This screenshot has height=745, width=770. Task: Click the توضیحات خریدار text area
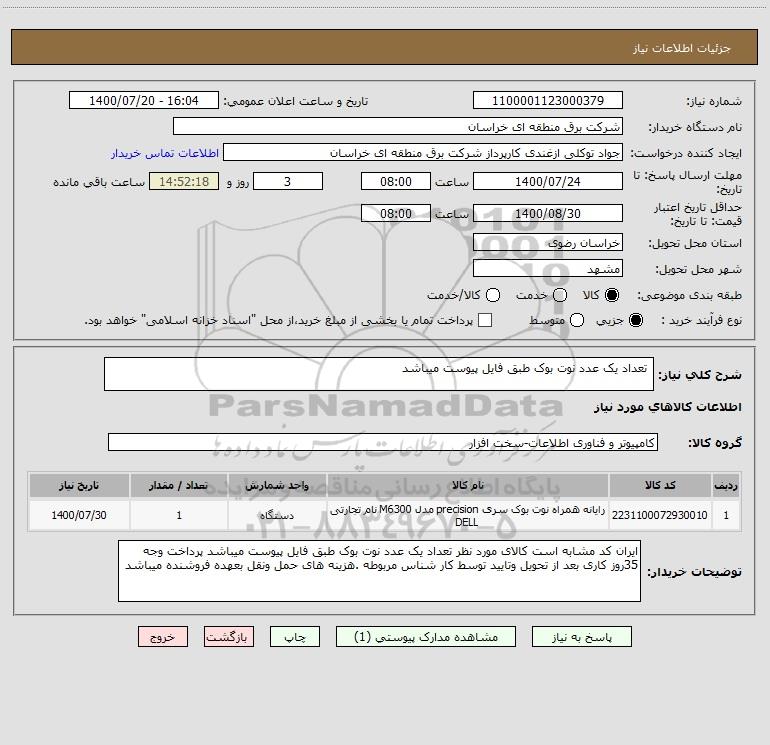379,571
